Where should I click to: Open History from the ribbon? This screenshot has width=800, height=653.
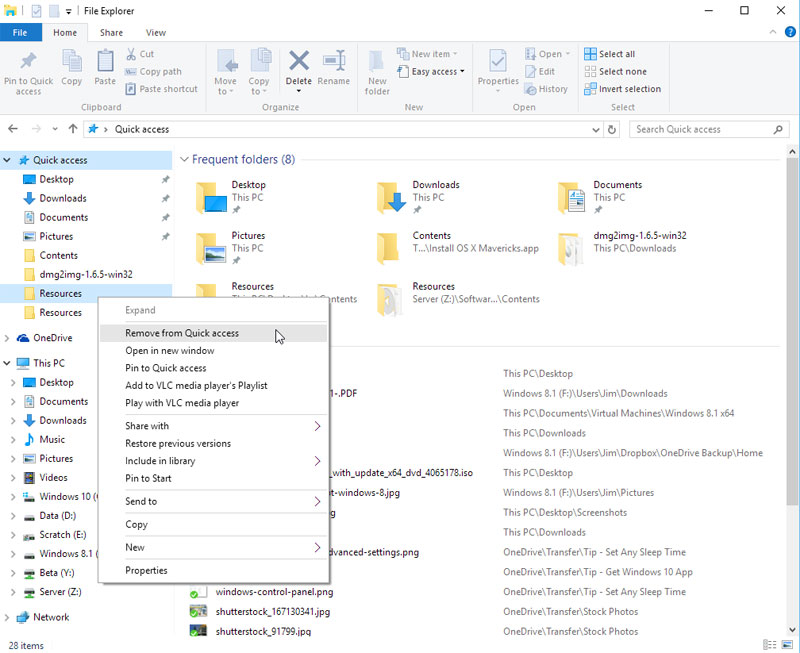(546, 89)
